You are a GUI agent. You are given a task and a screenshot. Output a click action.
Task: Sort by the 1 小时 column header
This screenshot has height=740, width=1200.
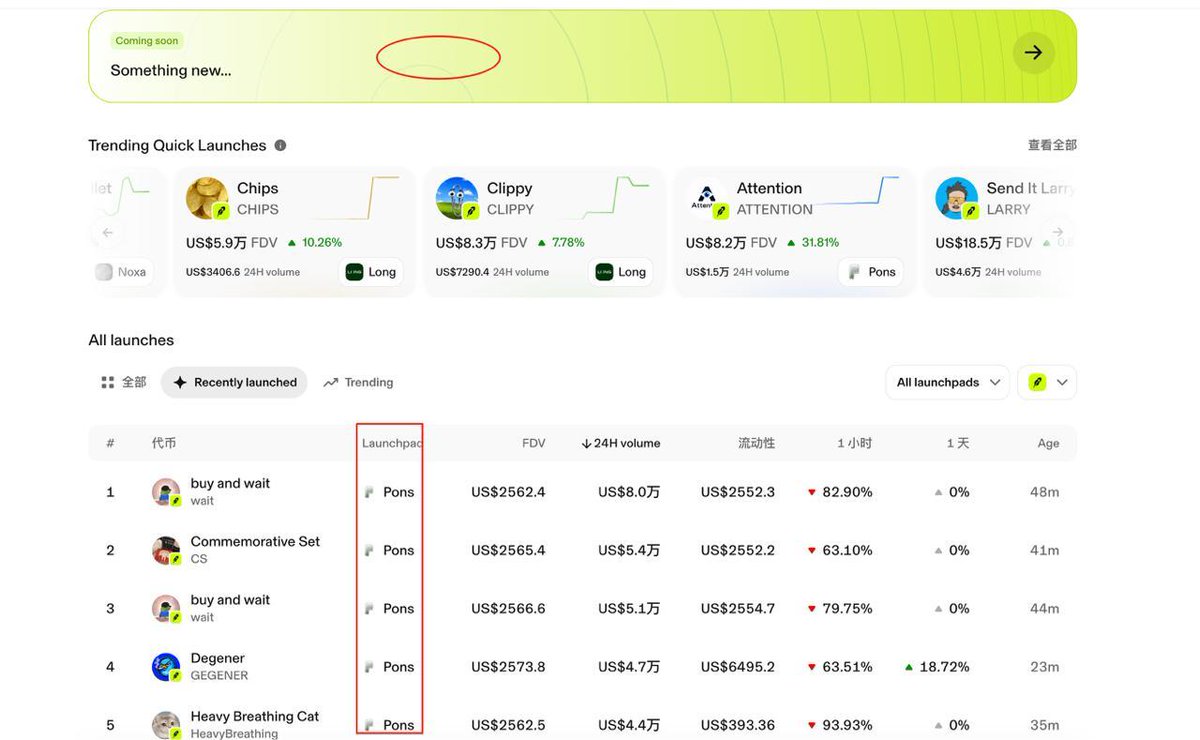[x=855, y=443]
